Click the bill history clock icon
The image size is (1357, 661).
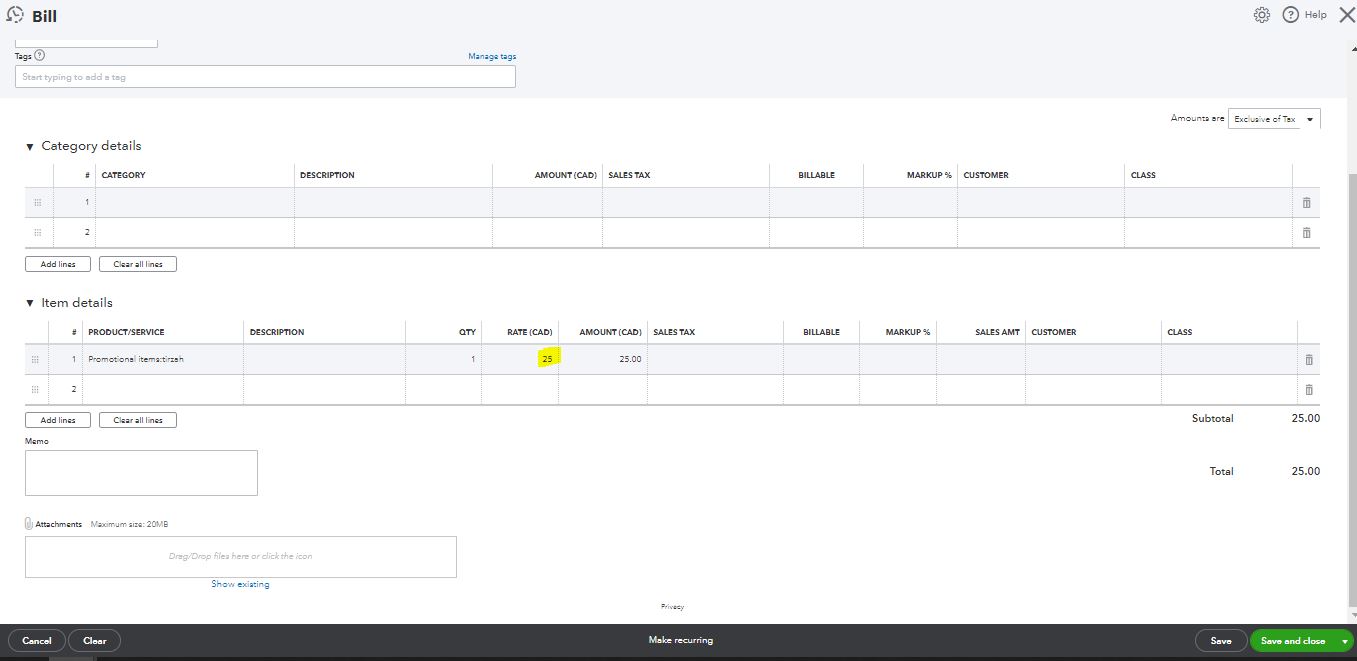pyautogui.click(x=15, y=15)
